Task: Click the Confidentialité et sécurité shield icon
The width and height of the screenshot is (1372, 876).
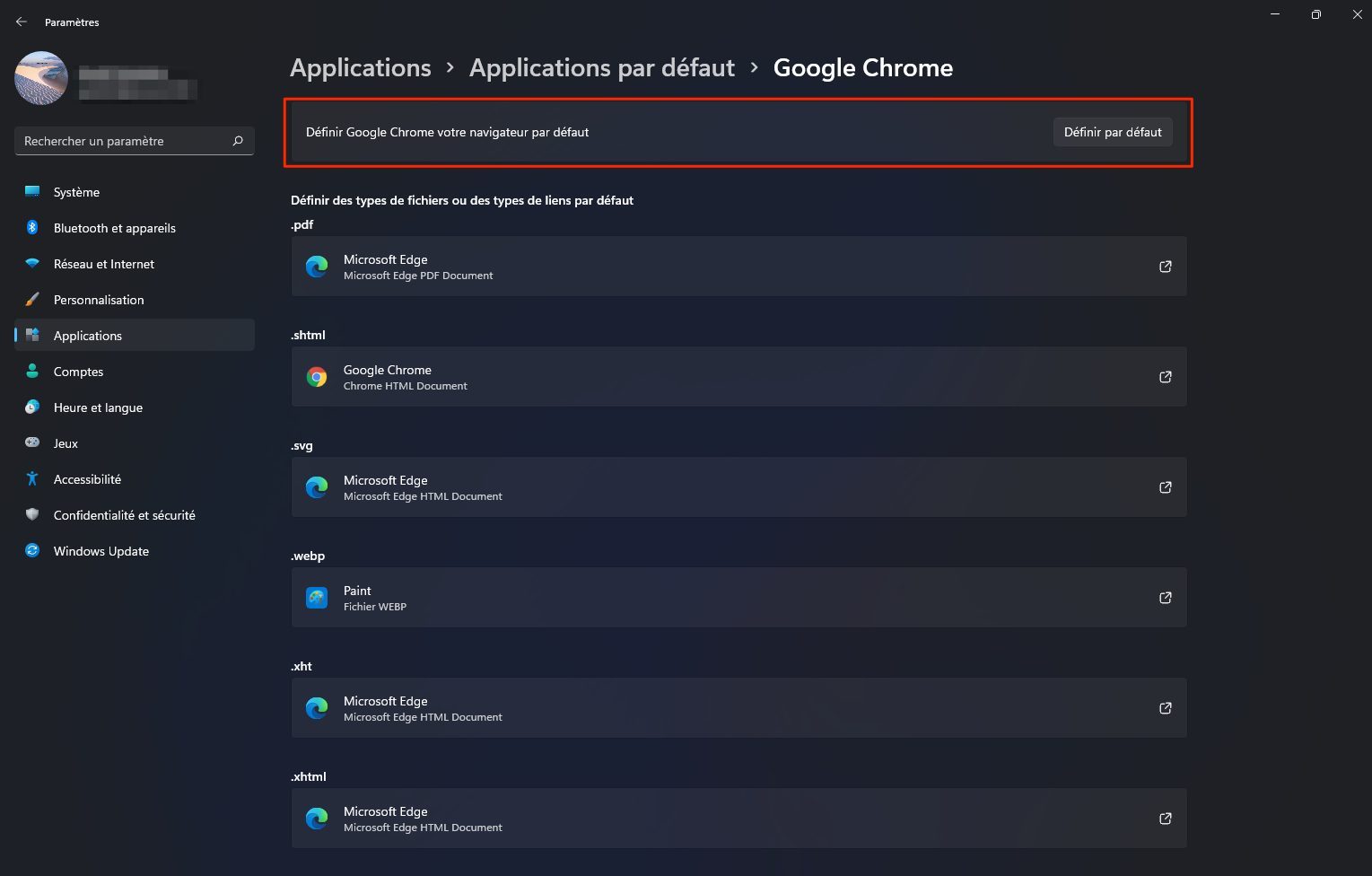Action: [x=32, y=514]
